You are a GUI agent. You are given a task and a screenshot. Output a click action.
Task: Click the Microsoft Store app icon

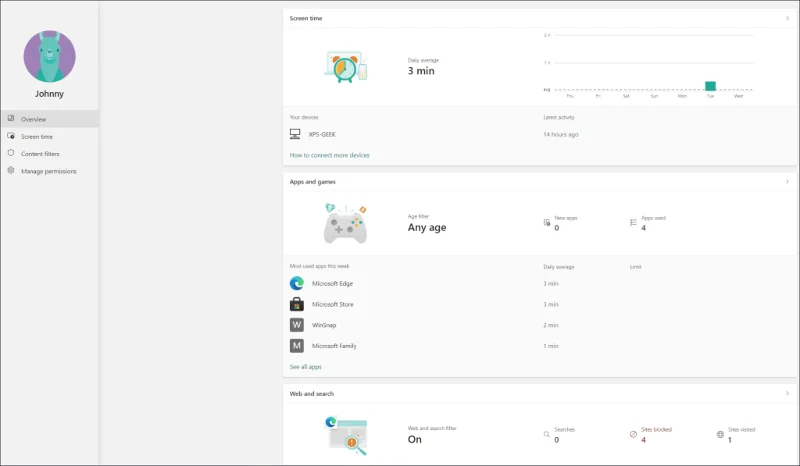[x=297, y=304]
